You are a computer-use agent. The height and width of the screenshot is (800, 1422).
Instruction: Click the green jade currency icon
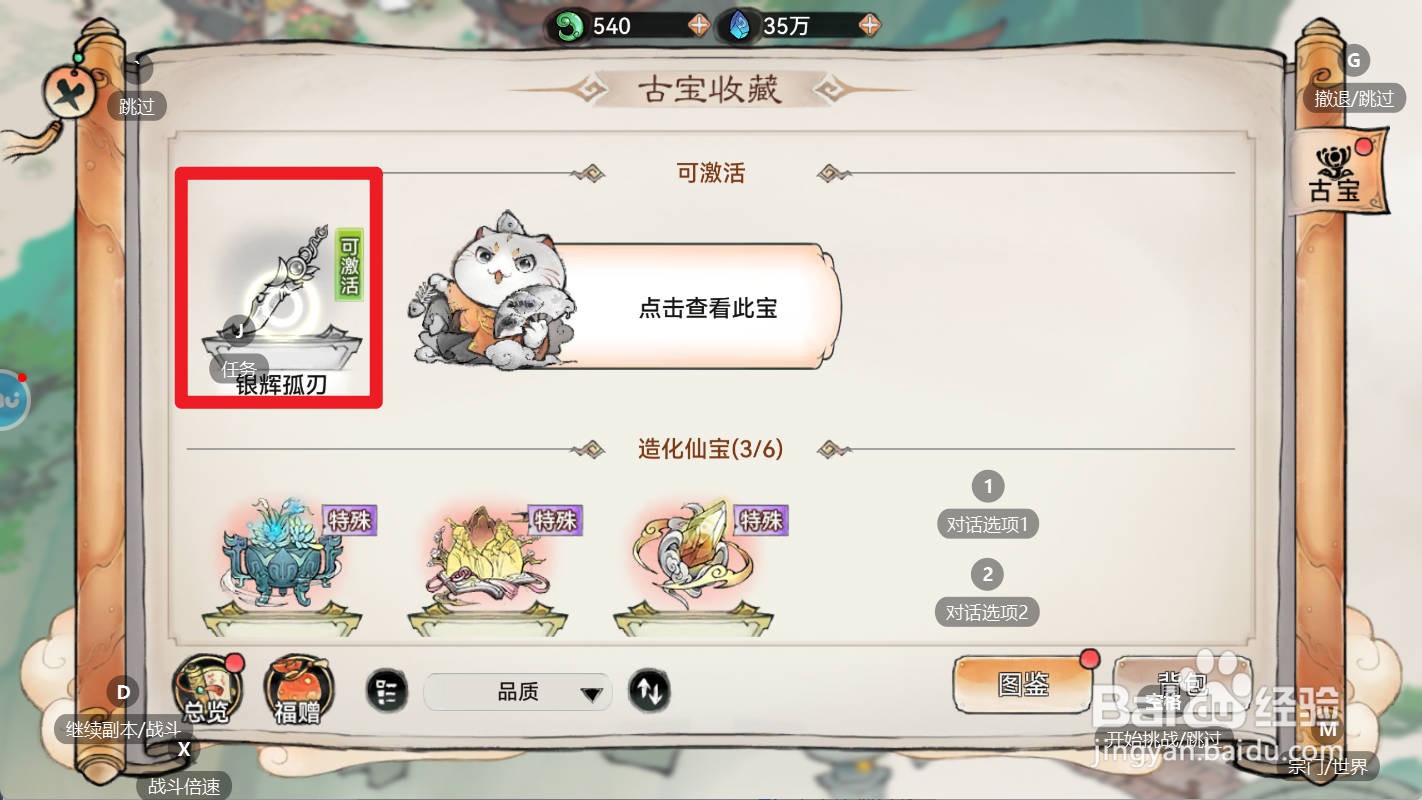pyautogui.click(x=569, y=25)
